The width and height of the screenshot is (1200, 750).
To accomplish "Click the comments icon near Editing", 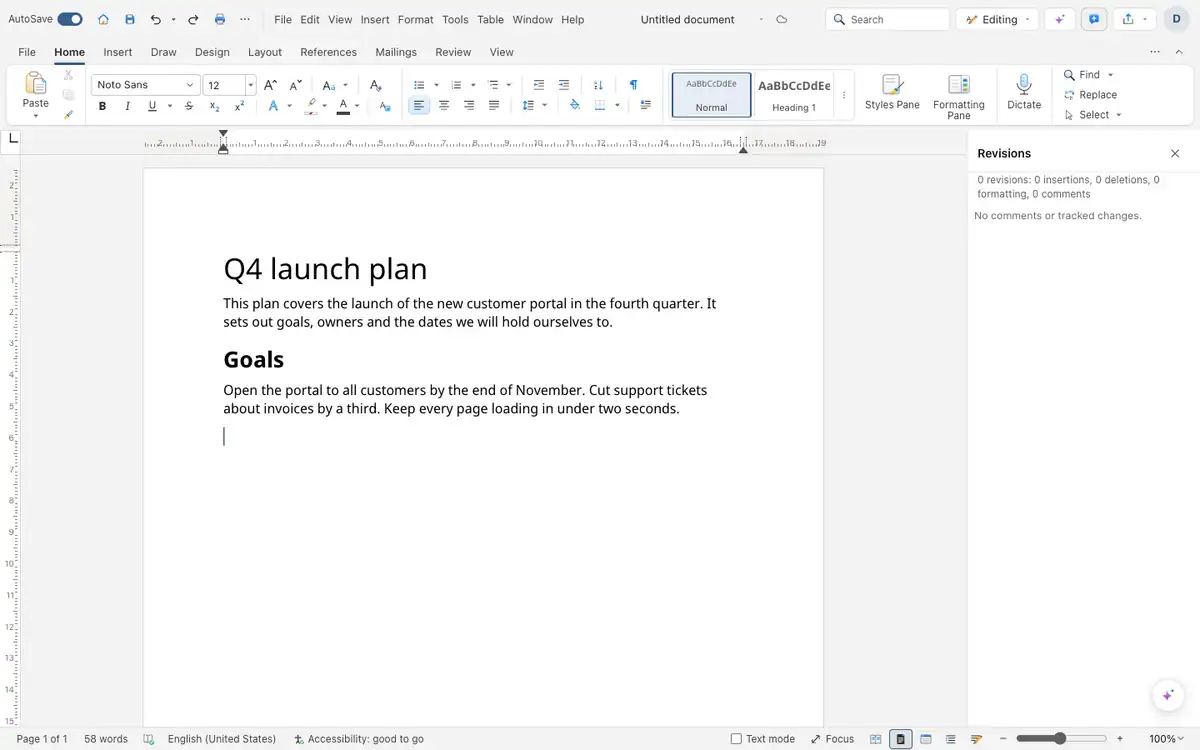I will point(1093,19).
